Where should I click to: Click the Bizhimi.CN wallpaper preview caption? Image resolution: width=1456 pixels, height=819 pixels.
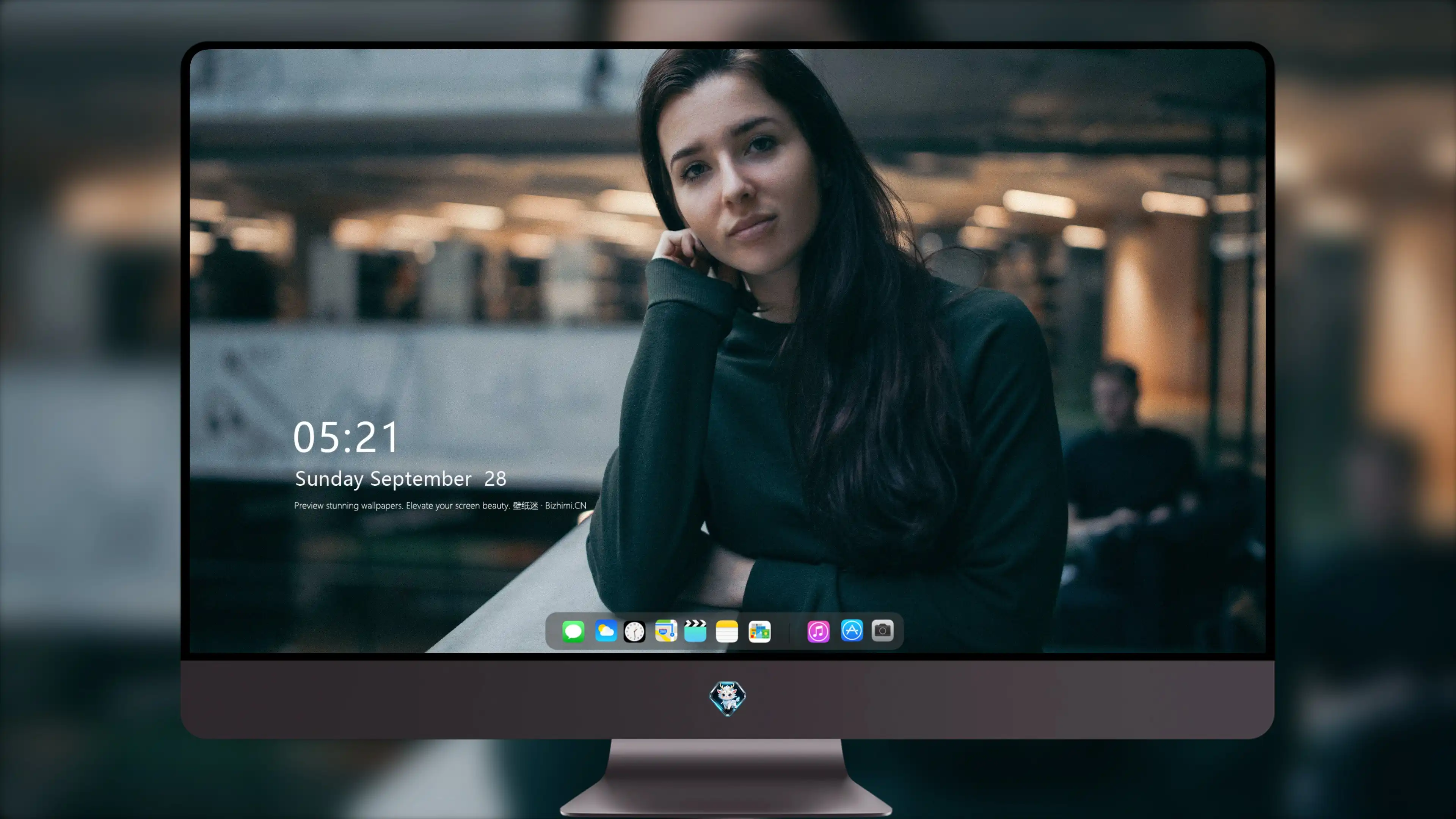440,506
